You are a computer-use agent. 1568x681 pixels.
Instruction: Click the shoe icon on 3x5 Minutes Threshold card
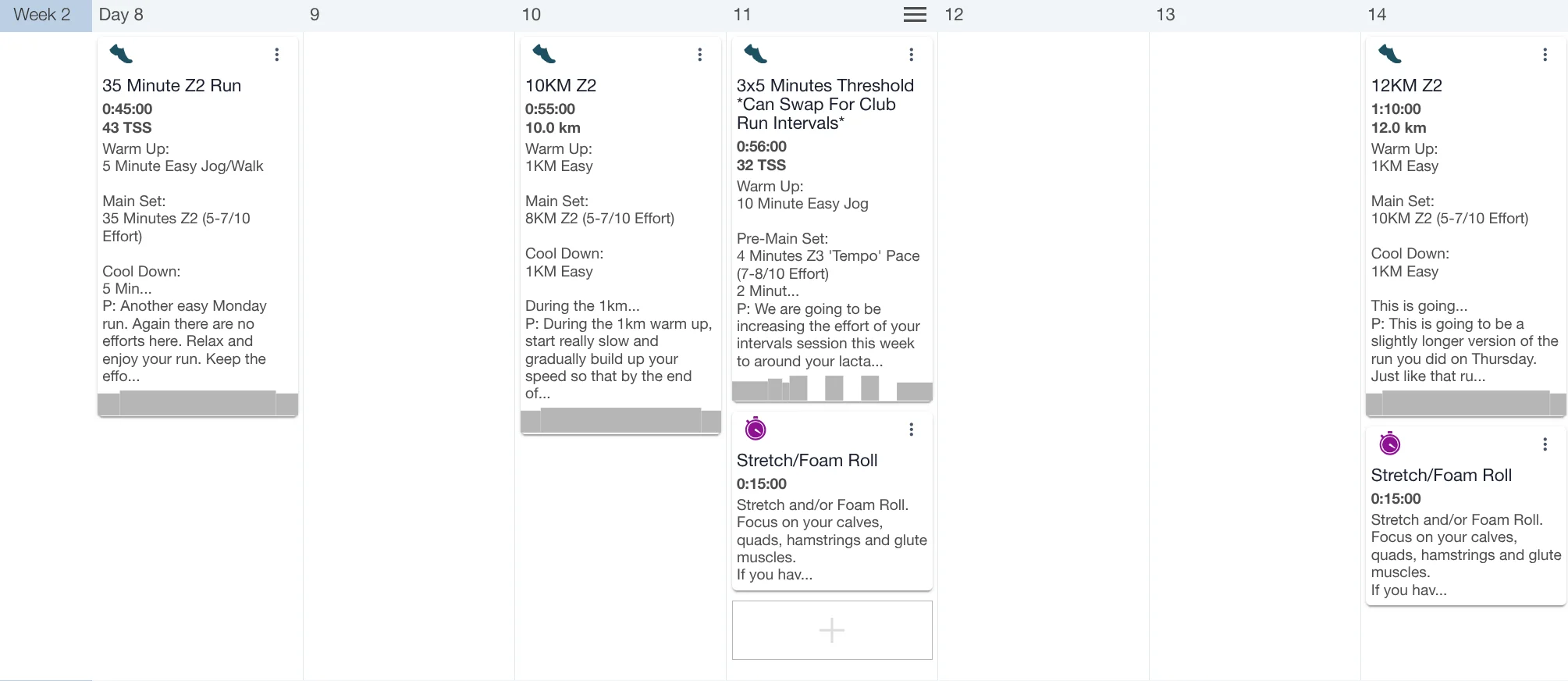point(755,54)
